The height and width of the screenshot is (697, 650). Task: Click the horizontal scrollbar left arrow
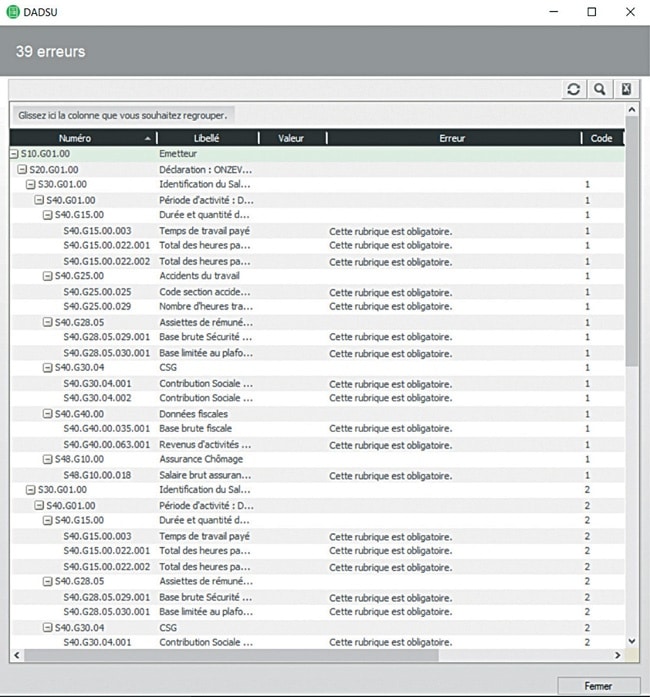point(17,655)
